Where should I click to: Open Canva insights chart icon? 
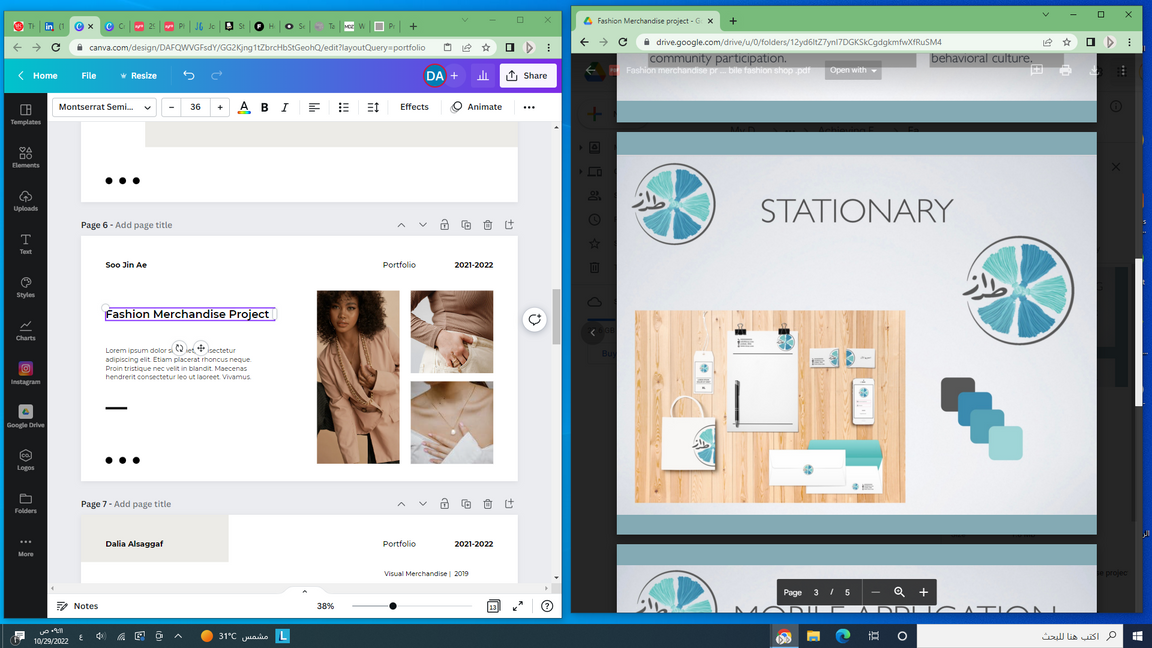pos(483,76)
